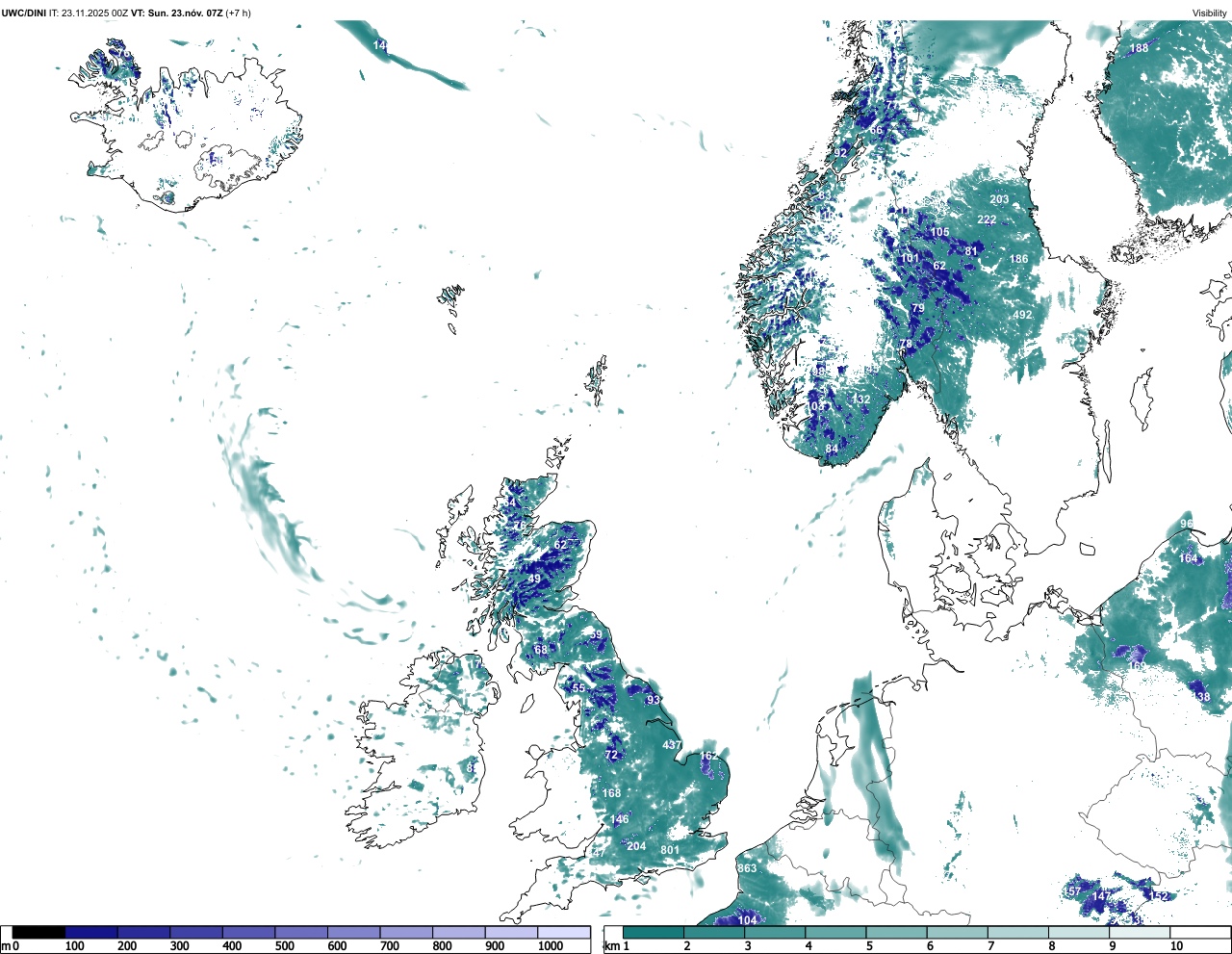Click visibility value '222' in Sweden

coord(987,219)
